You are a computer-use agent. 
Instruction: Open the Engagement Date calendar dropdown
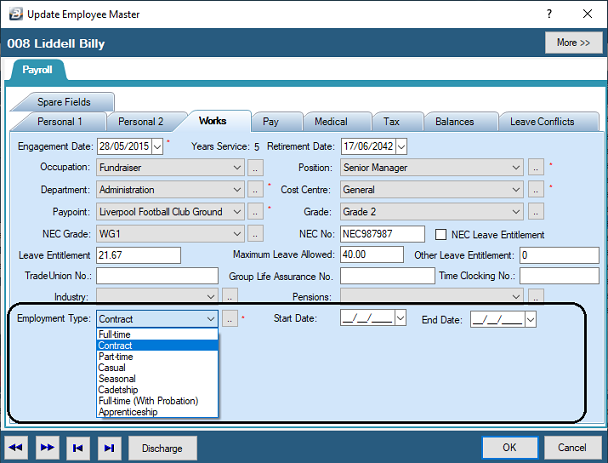tap(157, 147)
